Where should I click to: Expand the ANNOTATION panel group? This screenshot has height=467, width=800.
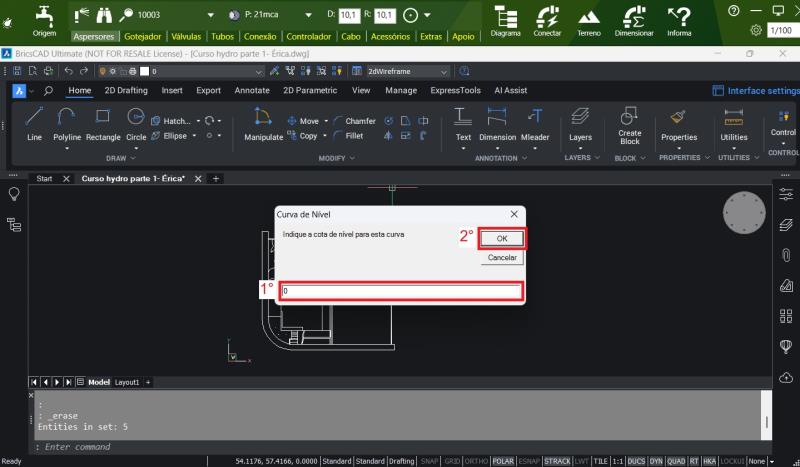pyautogui.click(x=501, y=158)
